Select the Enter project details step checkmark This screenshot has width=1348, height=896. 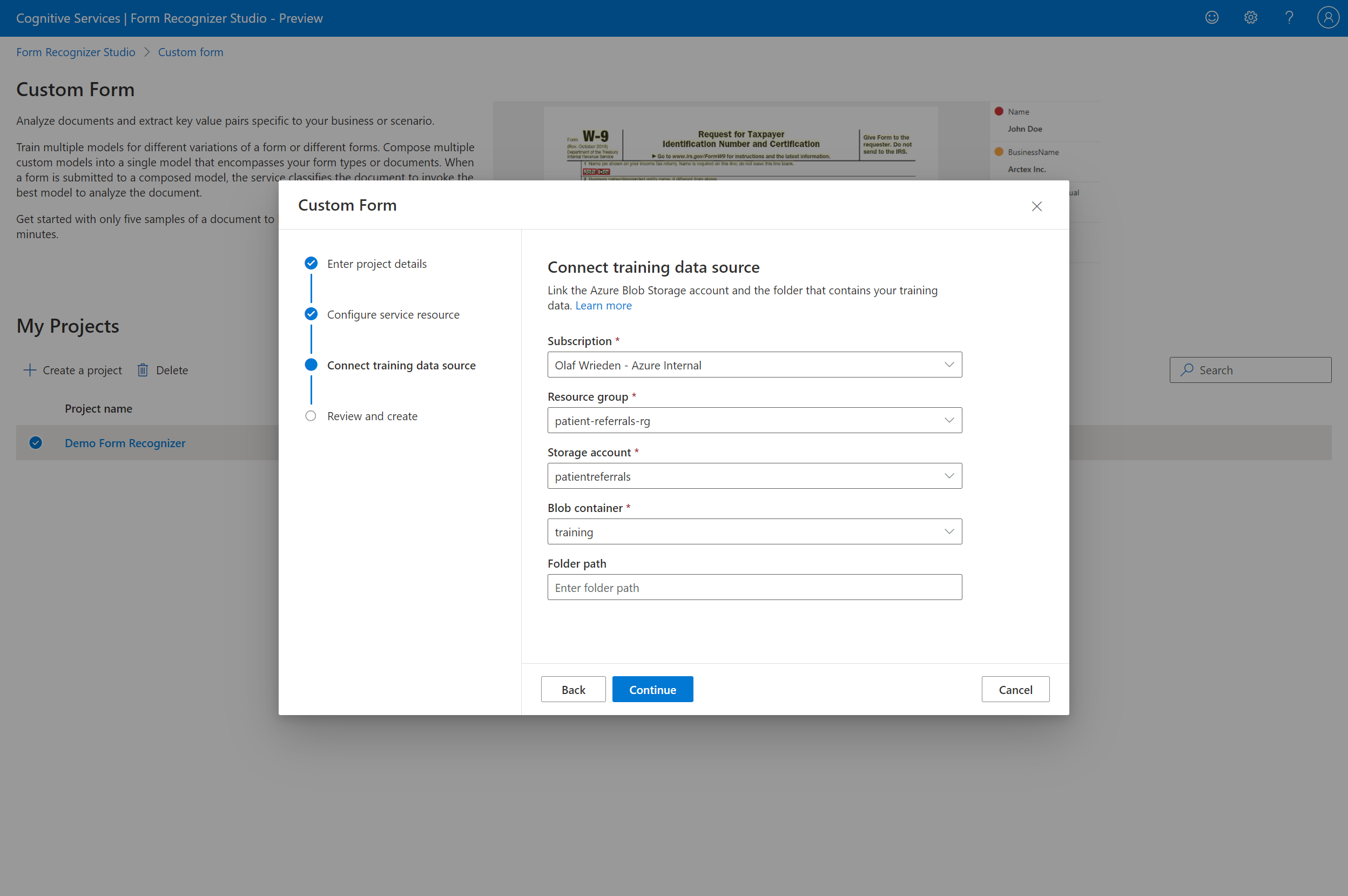tap(311, 264)
